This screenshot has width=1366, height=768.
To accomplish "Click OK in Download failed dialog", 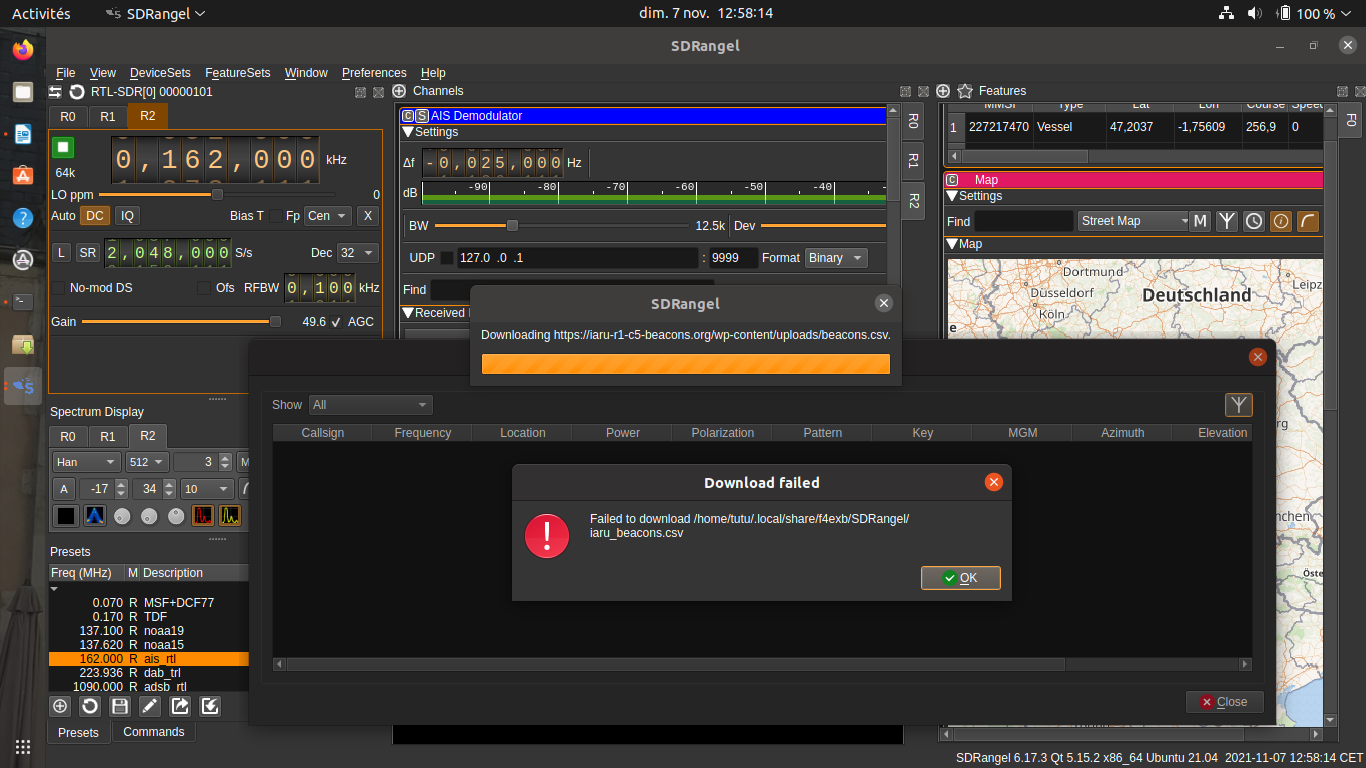I will (x=961, y=578).
